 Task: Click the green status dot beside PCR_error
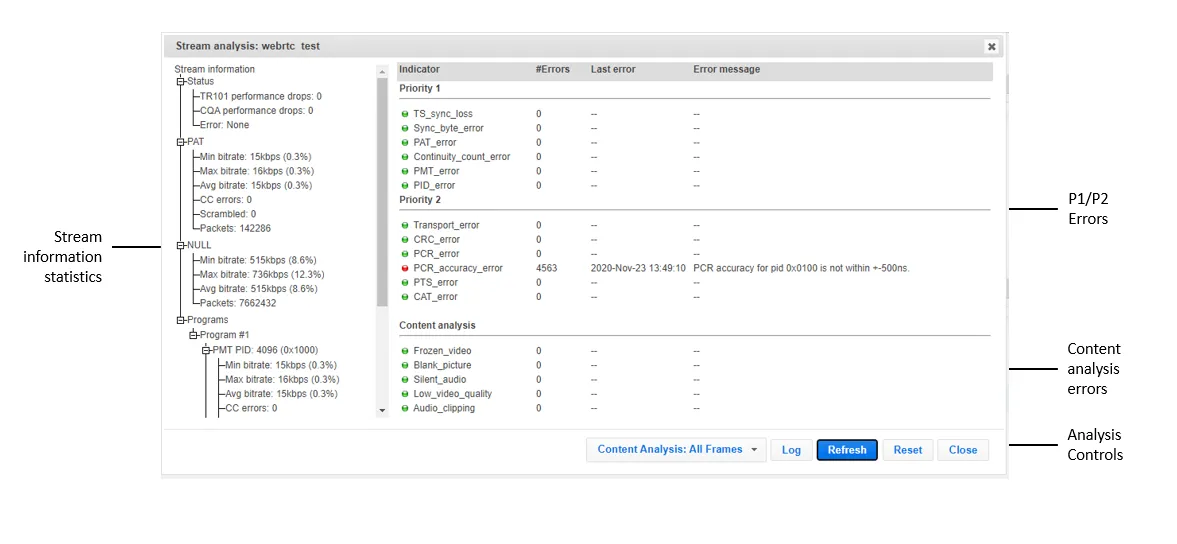[405, 254]
